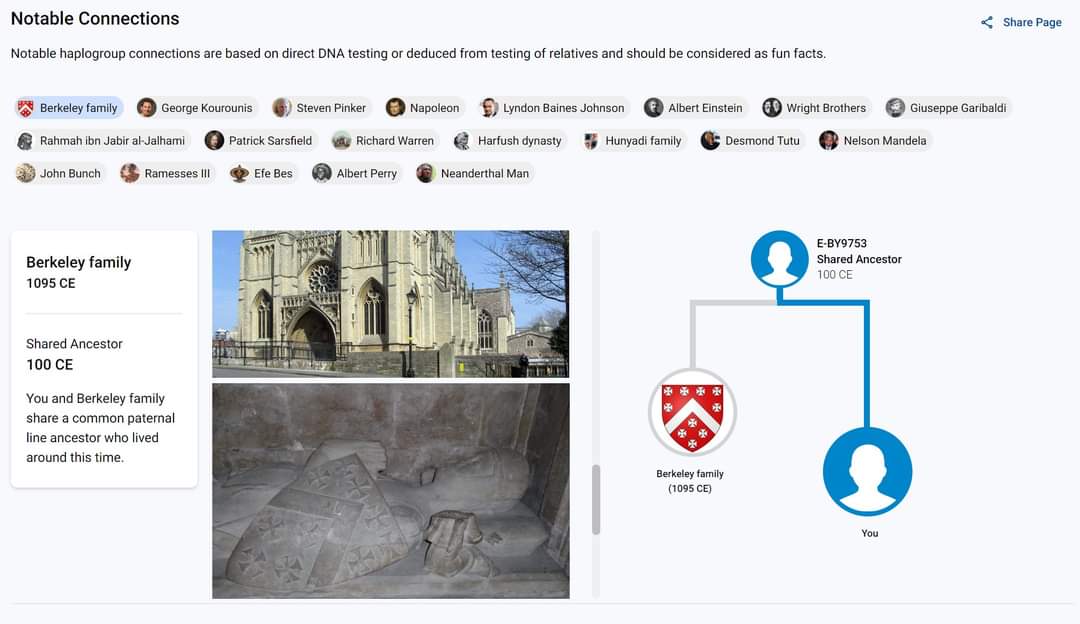Show the Efe Bes connection
The width and height of the screenshot is (1080, 624).
tap(262, 174)
